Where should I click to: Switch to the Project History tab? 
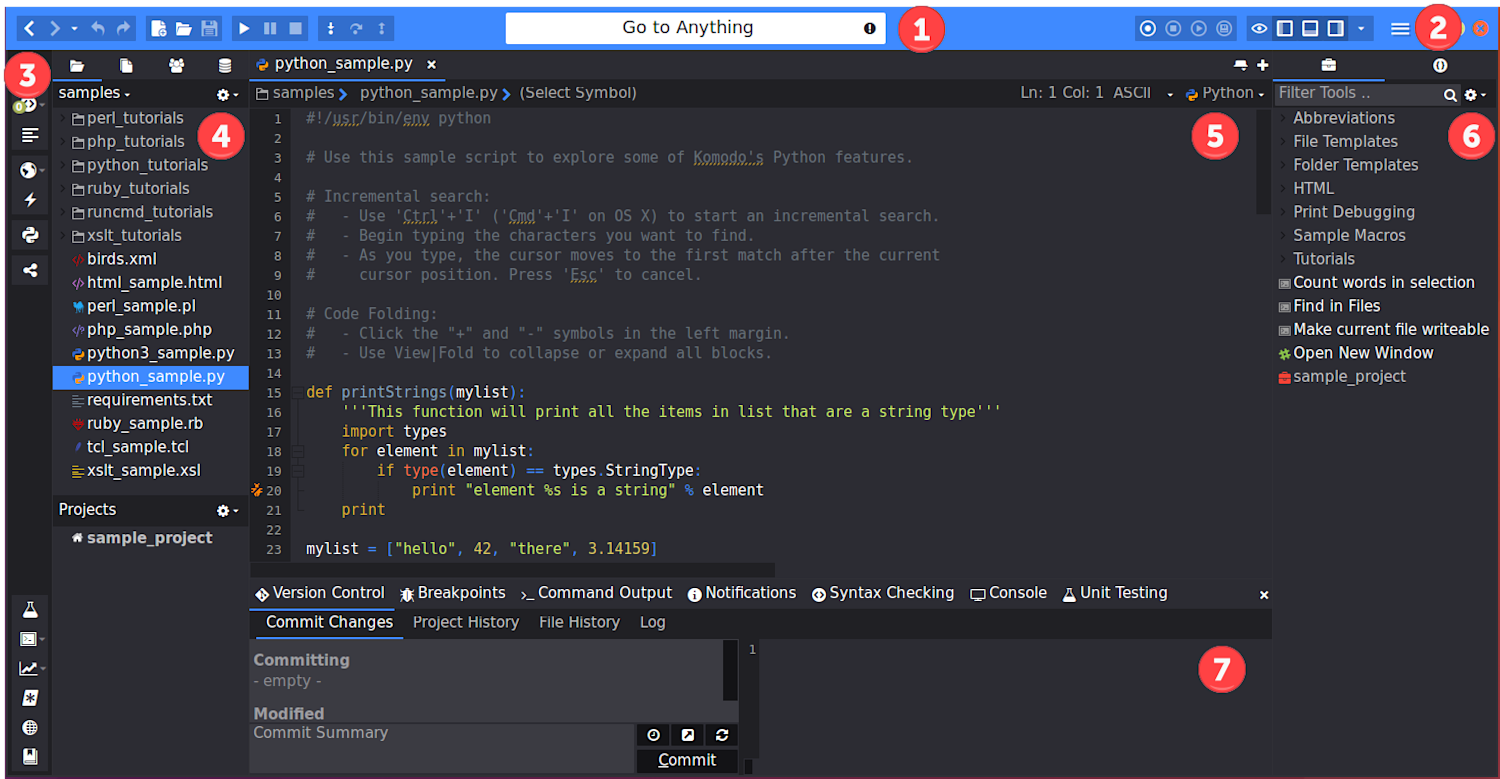click(x=465, y=621)
